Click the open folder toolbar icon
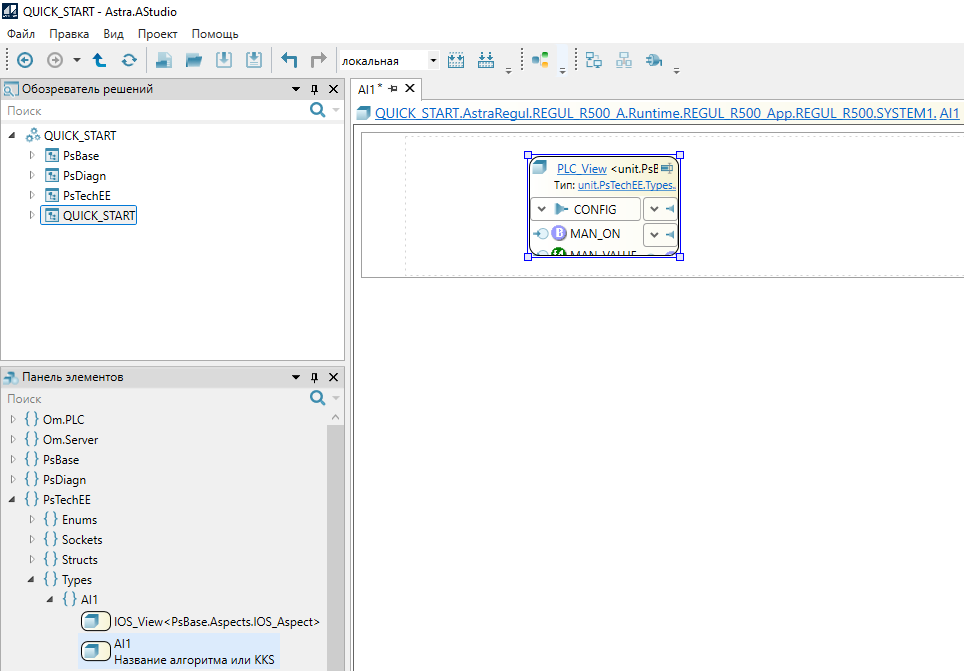 coord(194,60)
